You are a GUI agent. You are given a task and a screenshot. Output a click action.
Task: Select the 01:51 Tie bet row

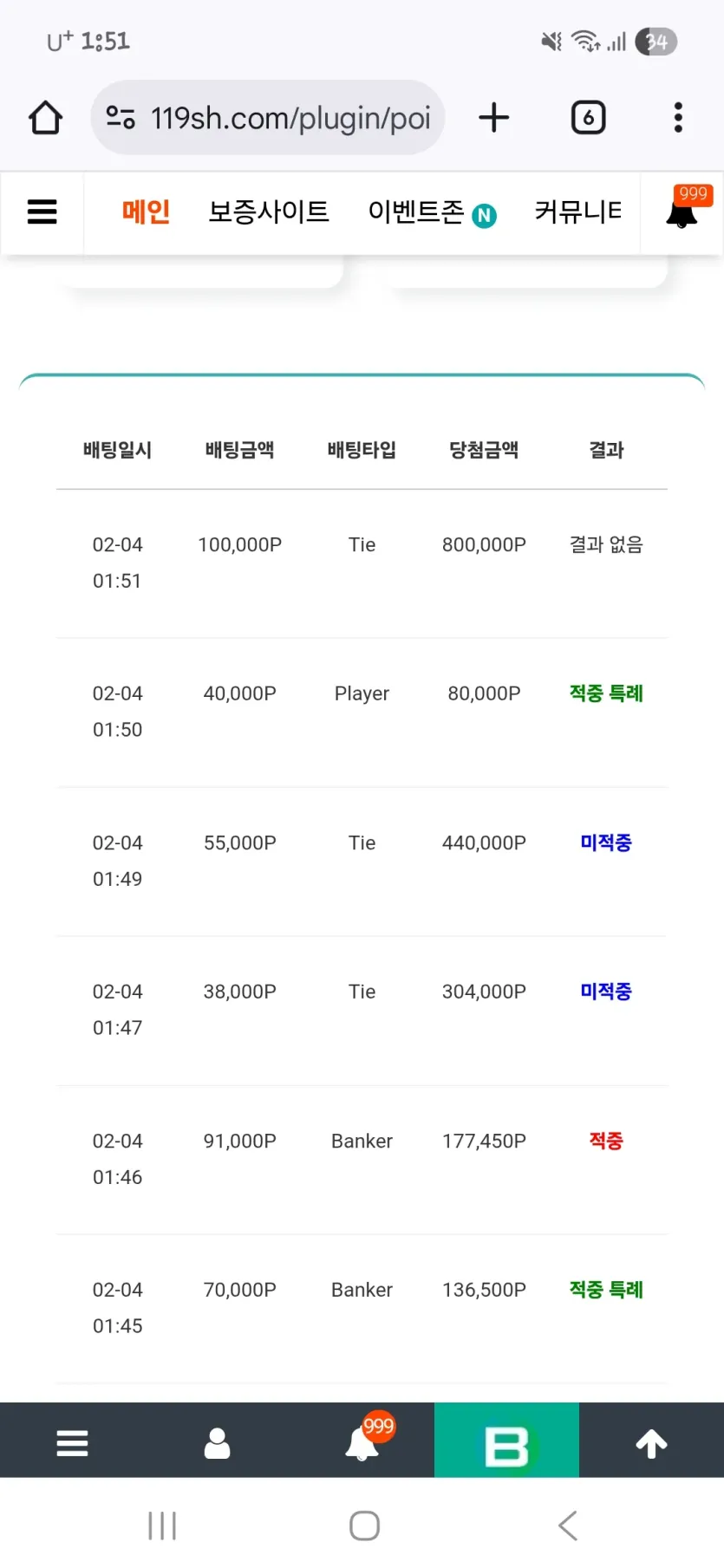362,563
